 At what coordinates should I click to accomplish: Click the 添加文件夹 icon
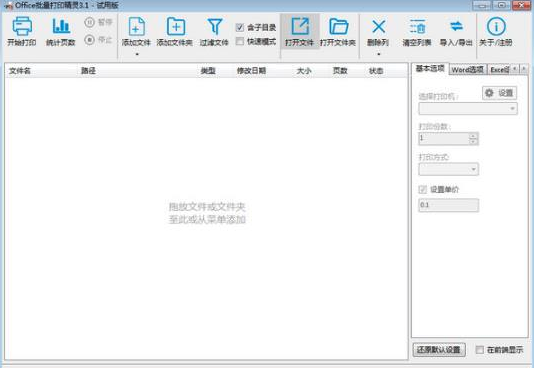coord(176,26)
